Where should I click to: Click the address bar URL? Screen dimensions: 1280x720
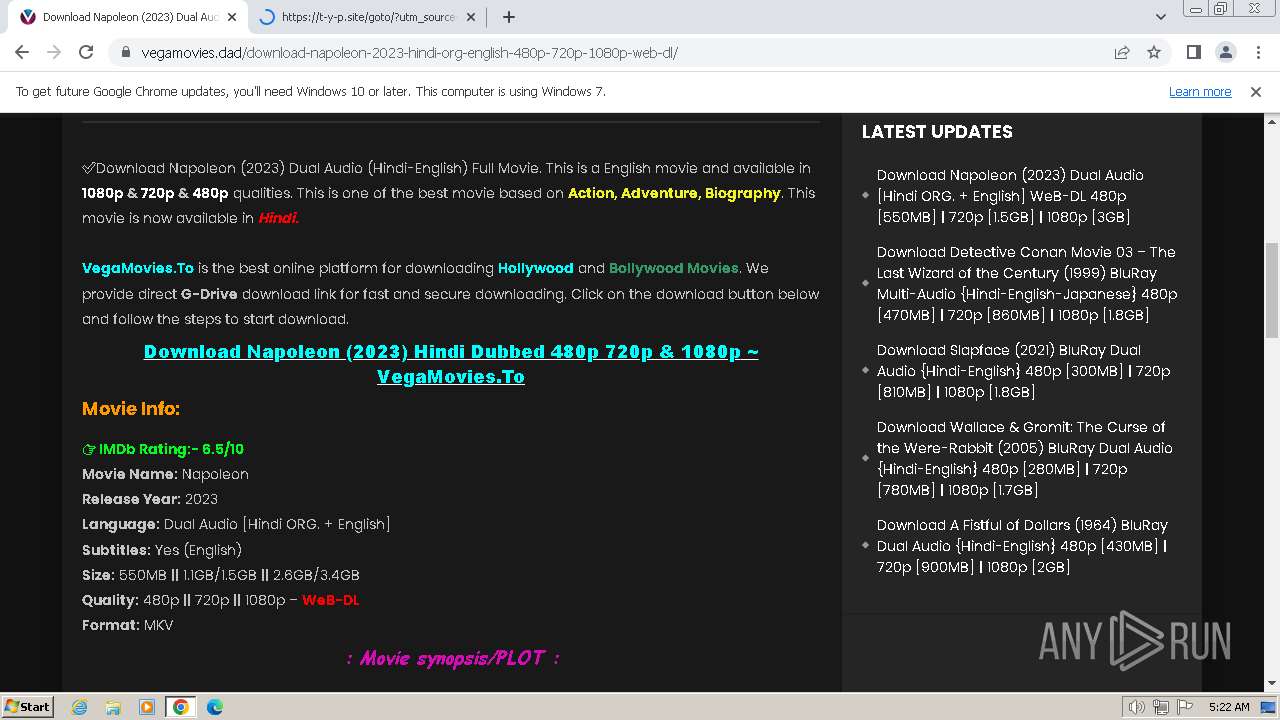(x=410, y=53)
